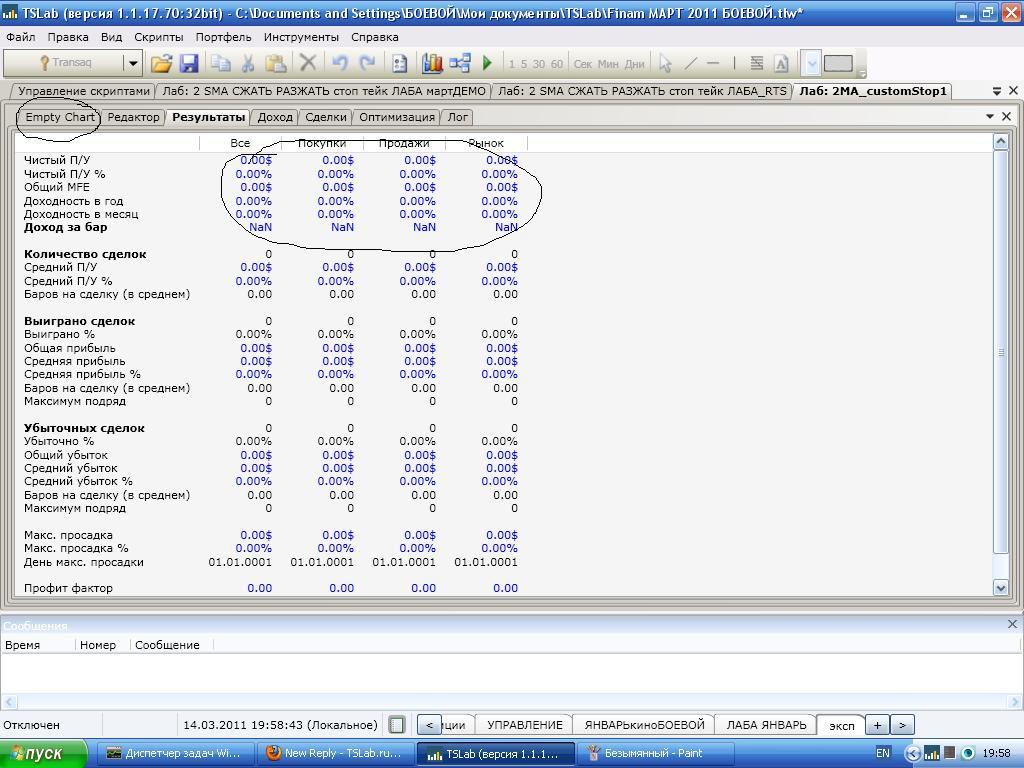Toggle the Мин timeframe button
This screenshot has width=1024, height=768.
(x=608, y=63)
